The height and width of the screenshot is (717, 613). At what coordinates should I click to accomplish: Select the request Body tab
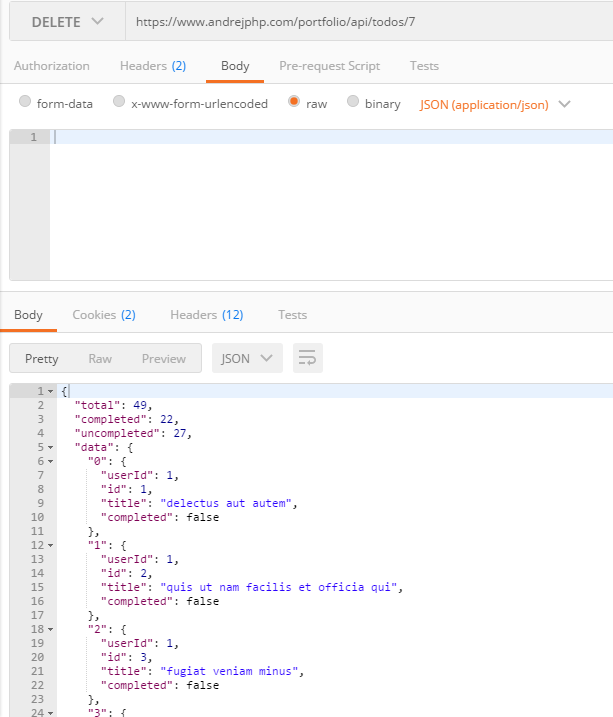click(235, 66)
